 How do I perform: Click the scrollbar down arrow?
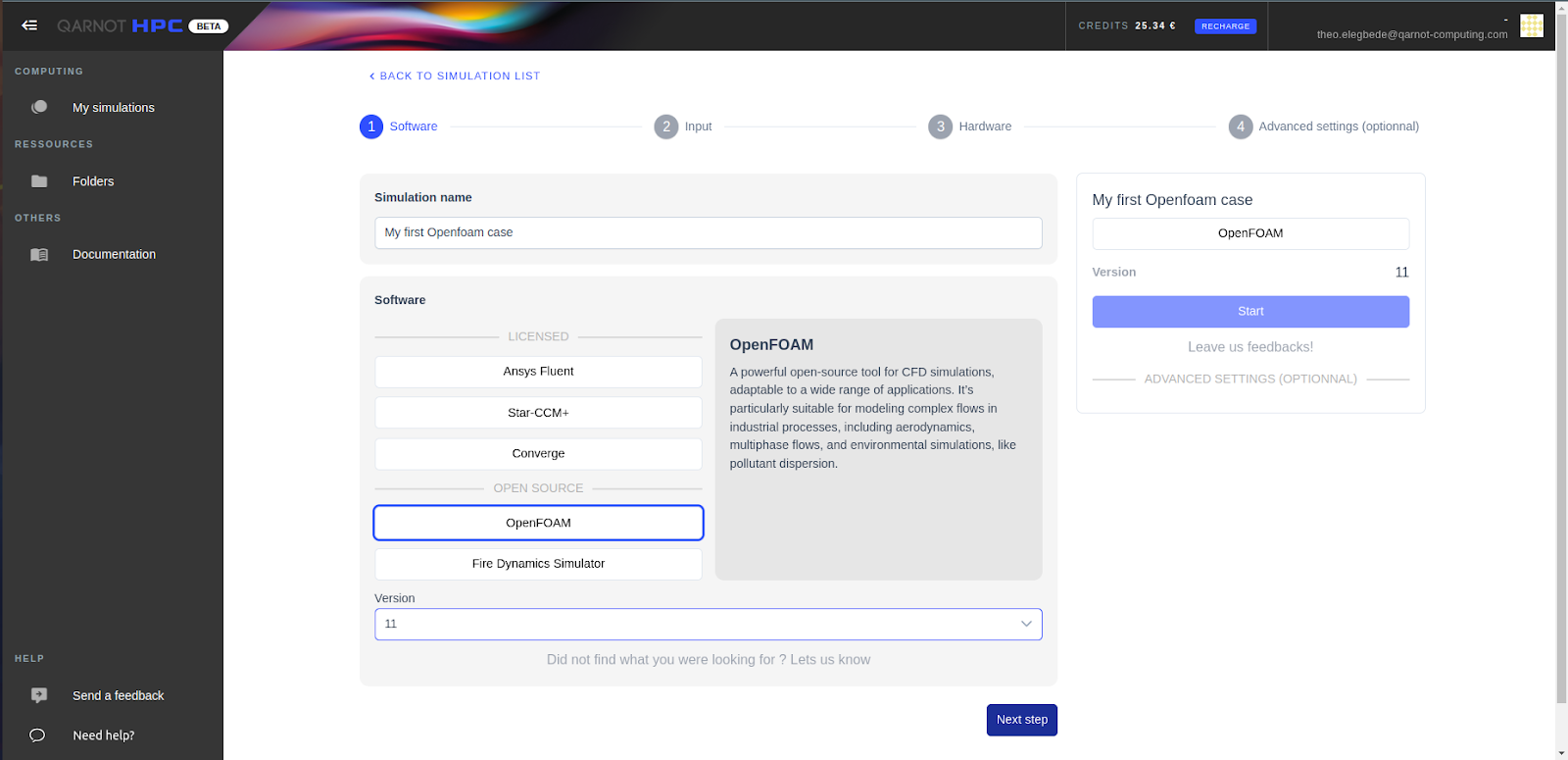(x=1561, y=753)
